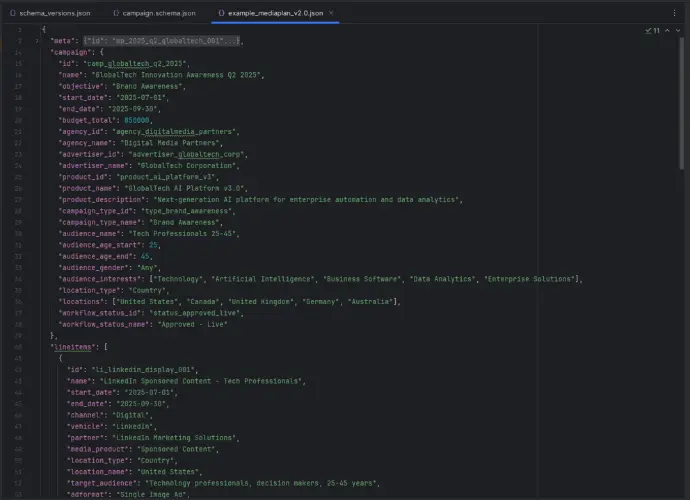
Task: Click "GlobalTech AI Platform v3.0" value
Action: (184, 188)
